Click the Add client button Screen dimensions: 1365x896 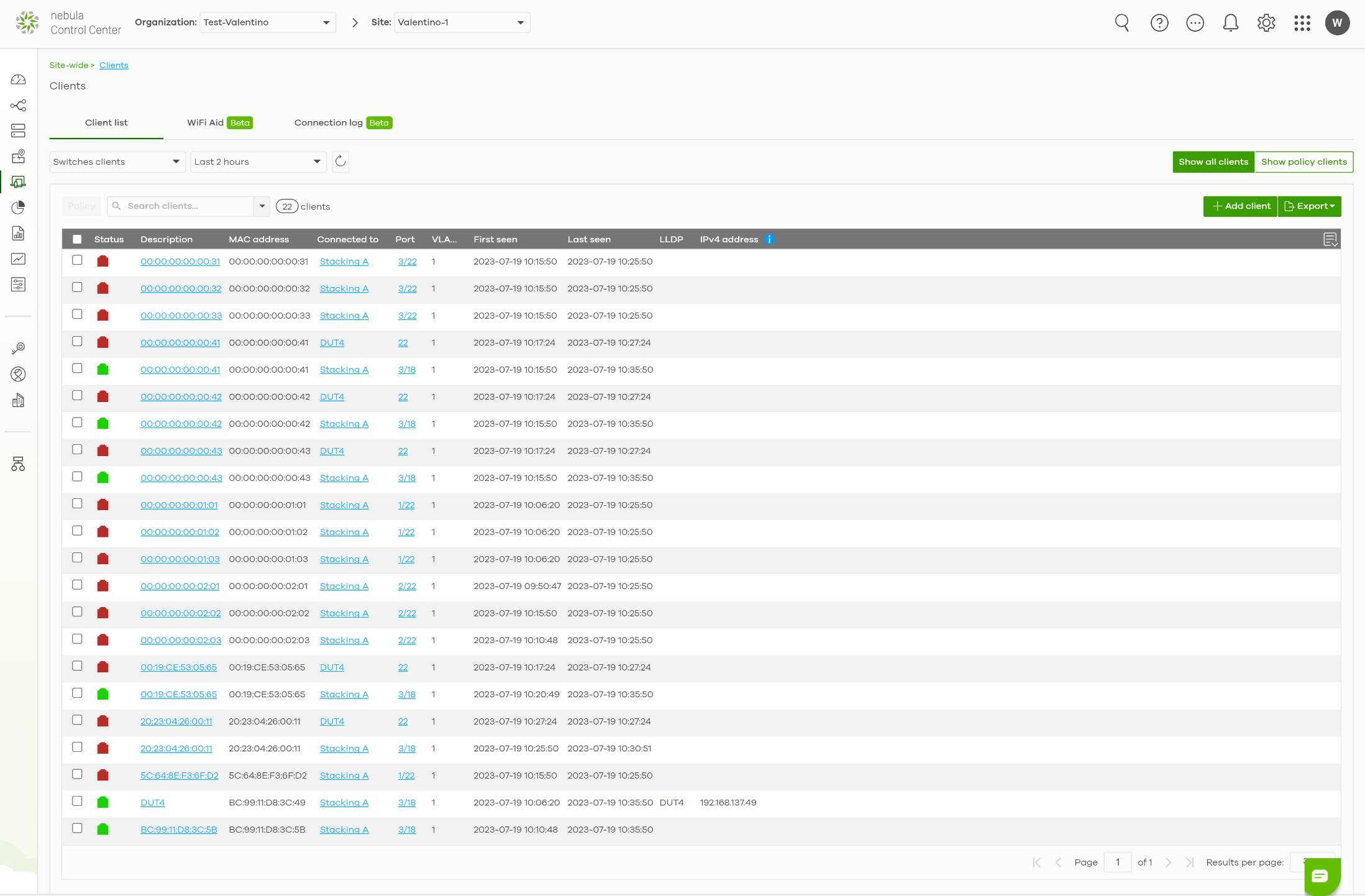click(1240, 206)
